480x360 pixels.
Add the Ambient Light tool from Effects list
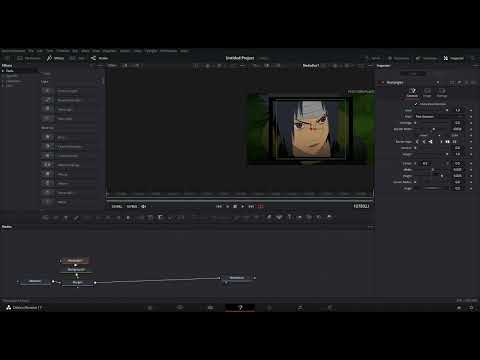point(68,91)
